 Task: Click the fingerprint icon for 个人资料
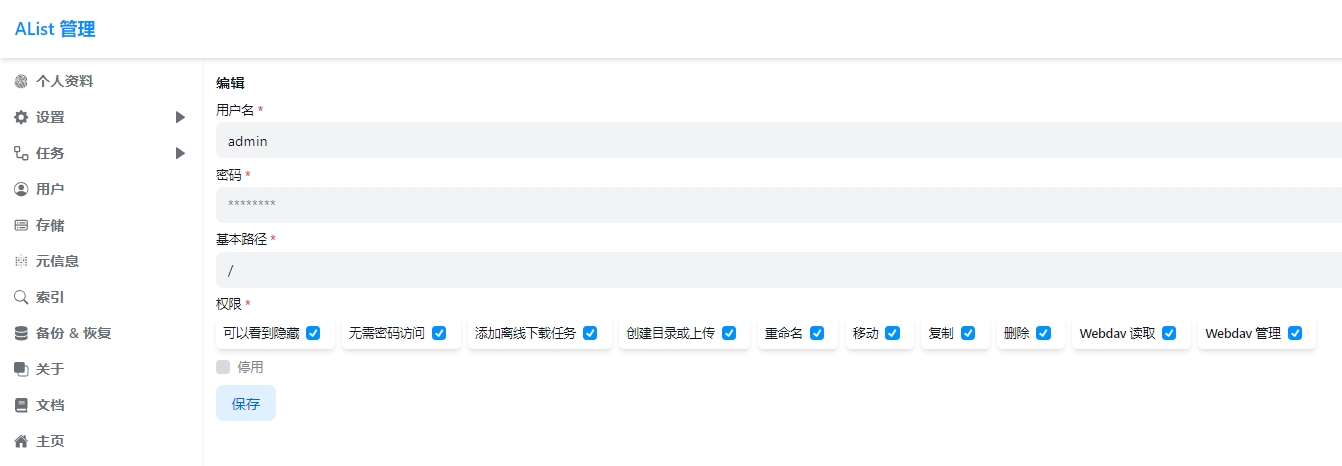coord(21,81)
